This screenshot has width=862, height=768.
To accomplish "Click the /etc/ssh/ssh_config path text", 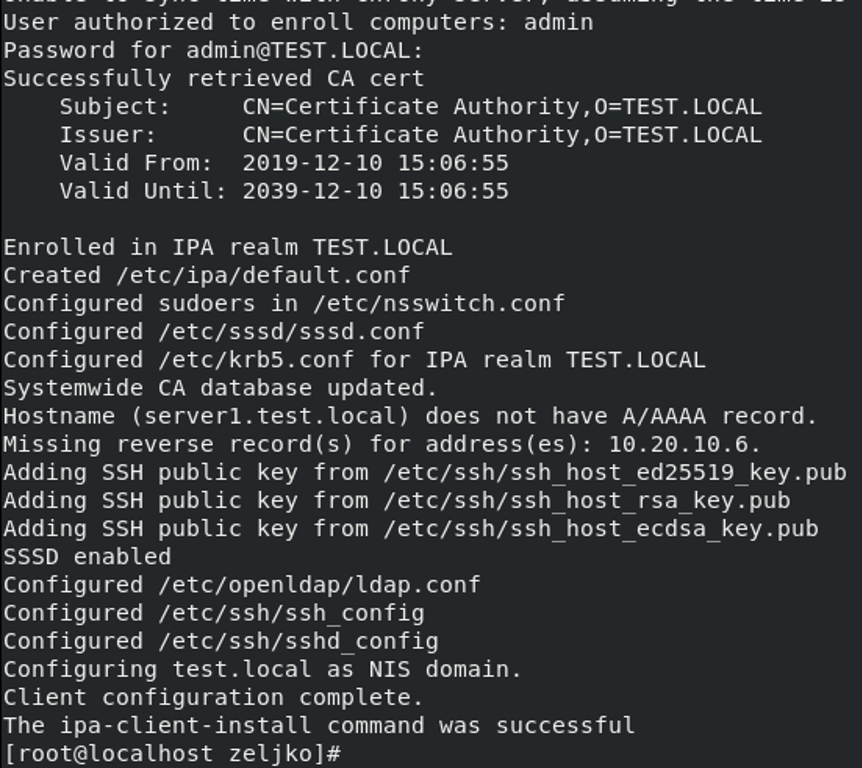I will [x=291, y=613].
